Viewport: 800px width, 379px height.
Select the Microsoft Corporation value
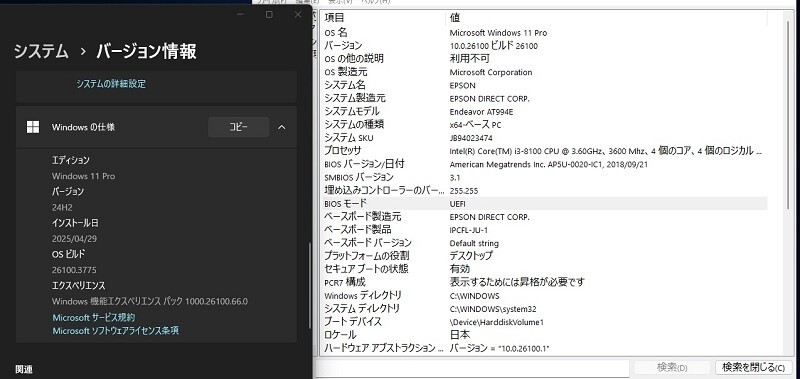coord(491,72)
